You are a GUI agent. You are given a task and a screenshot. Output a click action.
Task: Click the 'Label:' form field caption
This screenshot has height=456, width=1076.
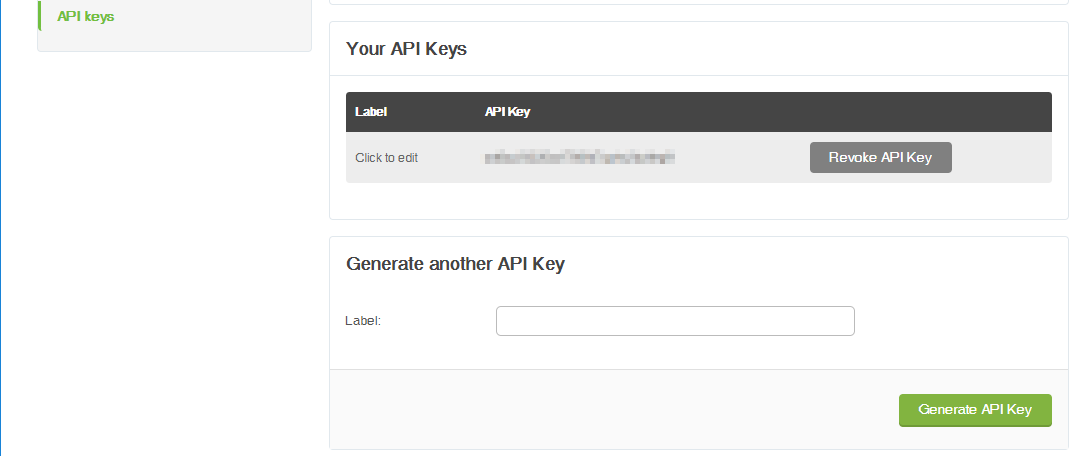363,321
